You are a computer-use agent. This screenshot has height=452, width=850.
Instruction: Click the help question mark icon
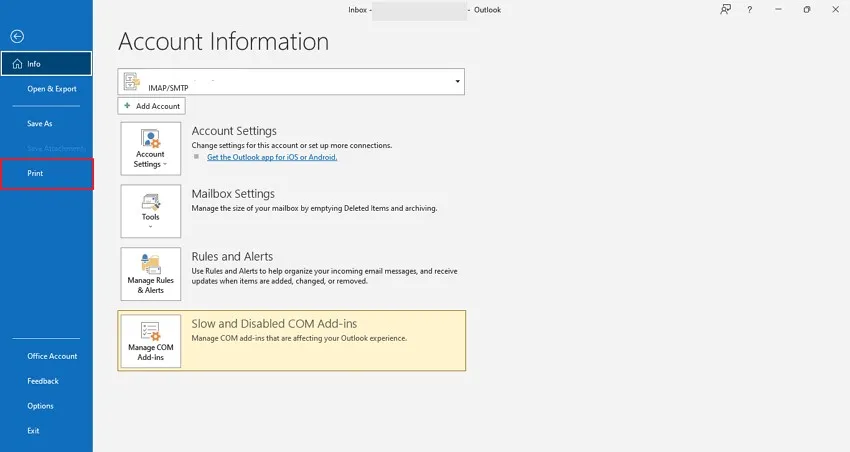point(749,10)
